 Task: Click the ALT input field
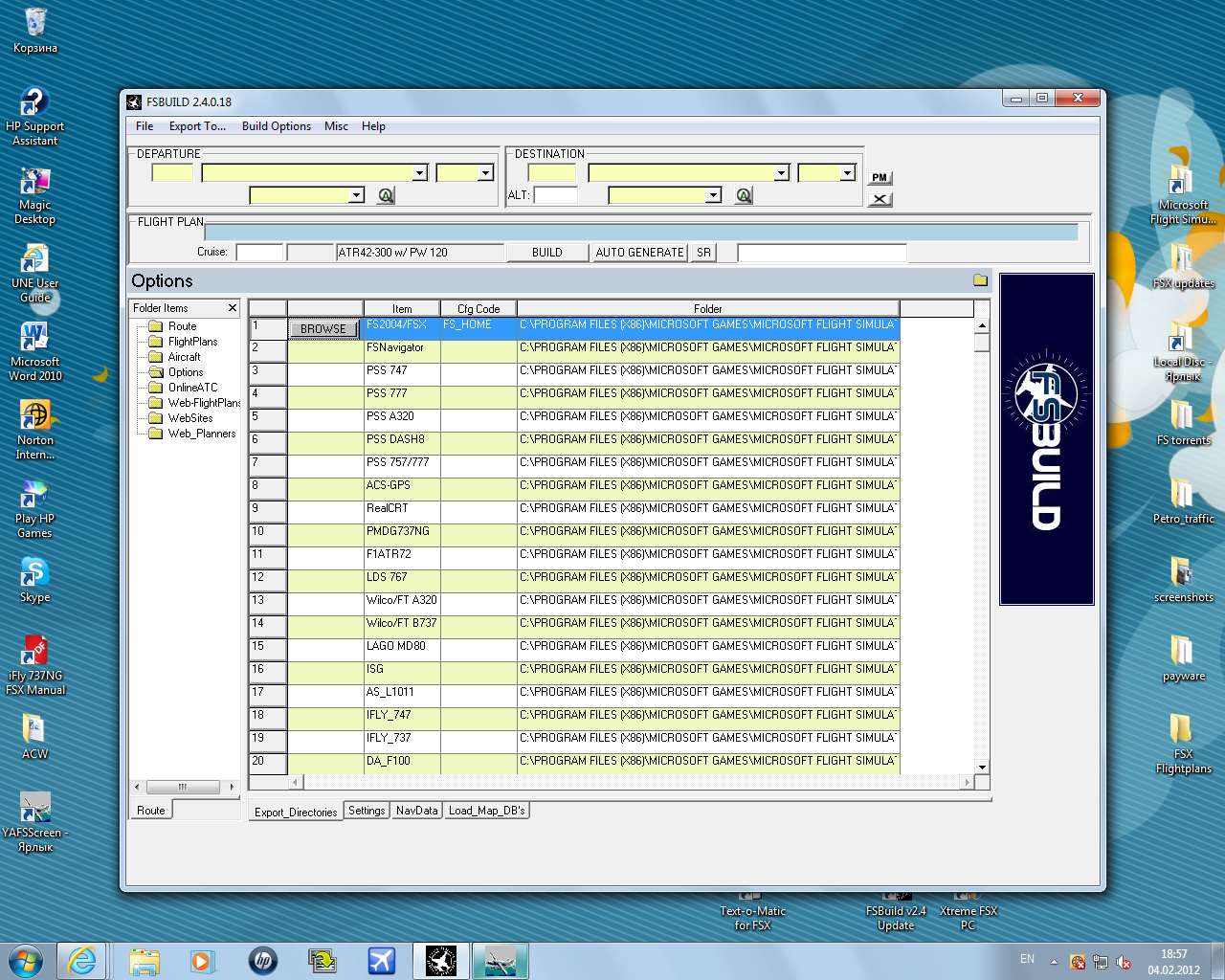coord(556,195)
